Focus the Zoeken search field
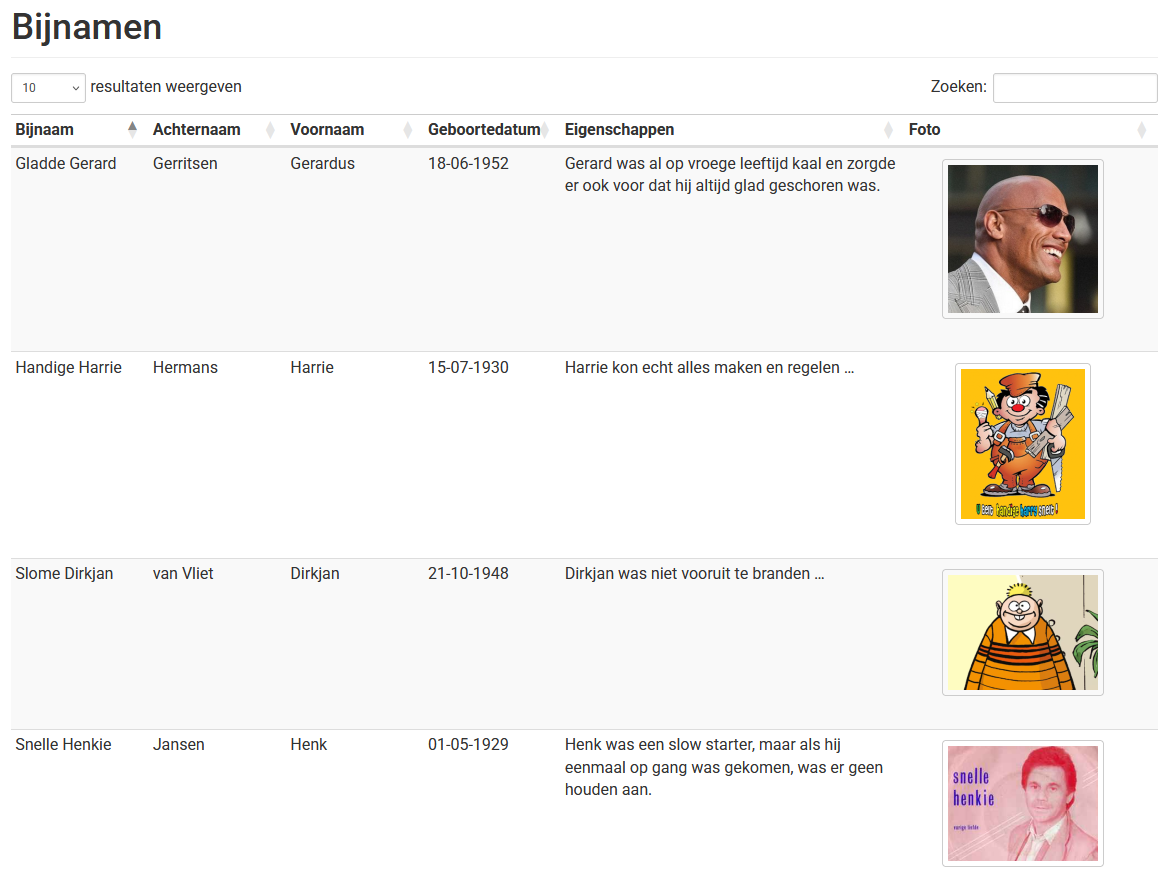The height and width of the screenshot is (885, 1165). pyautogui.click(x=1074, y=88)
